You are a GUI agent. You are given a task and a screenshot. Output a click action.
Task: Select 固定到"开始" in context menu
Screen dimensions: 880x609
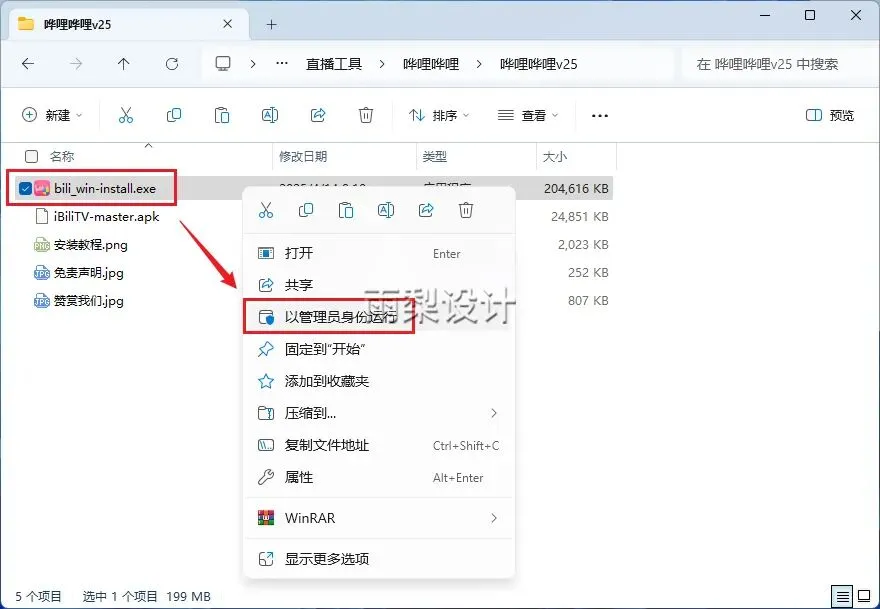379,349
